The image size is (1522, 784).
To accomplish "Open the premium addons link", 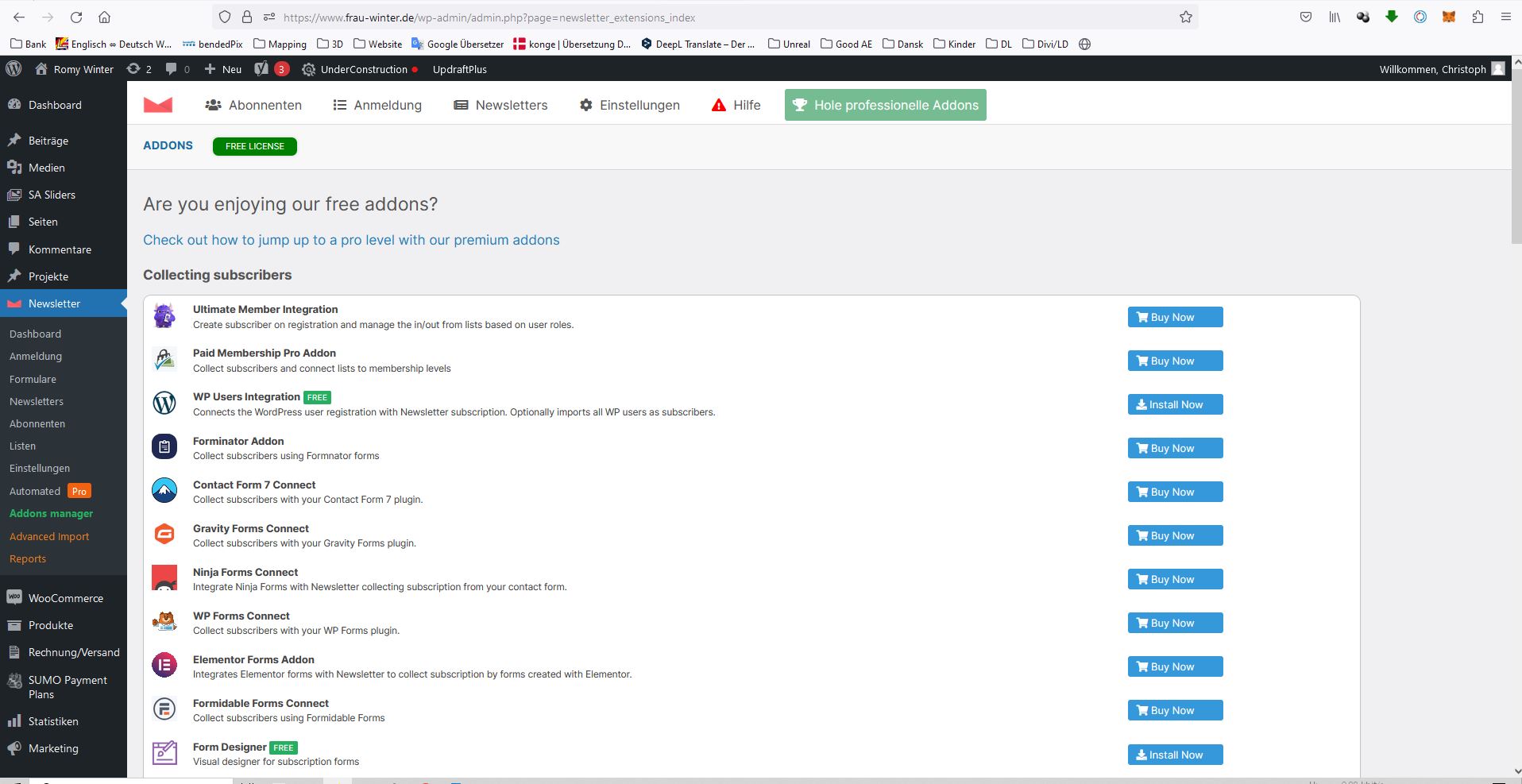I will pyautogui.click(x=351, y=240).
